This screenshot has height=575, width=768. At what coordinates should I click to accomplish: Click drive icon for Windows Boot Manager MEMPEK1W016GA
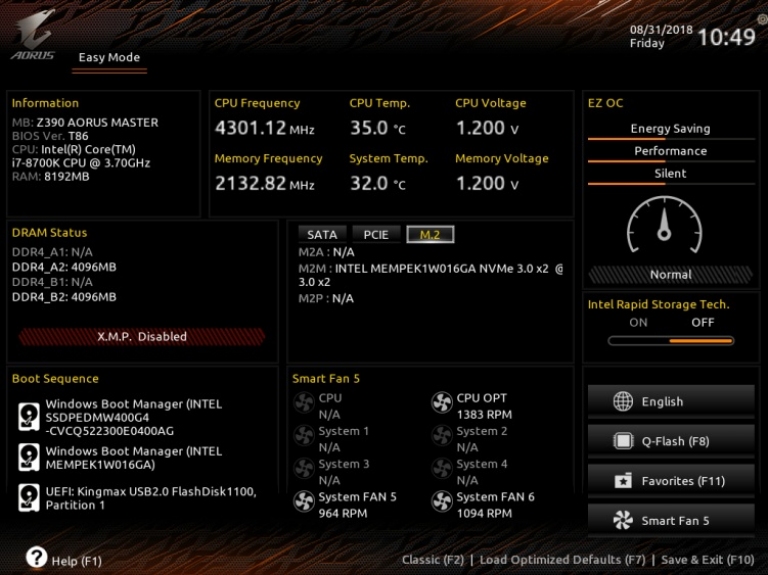[x=29, y=457]
